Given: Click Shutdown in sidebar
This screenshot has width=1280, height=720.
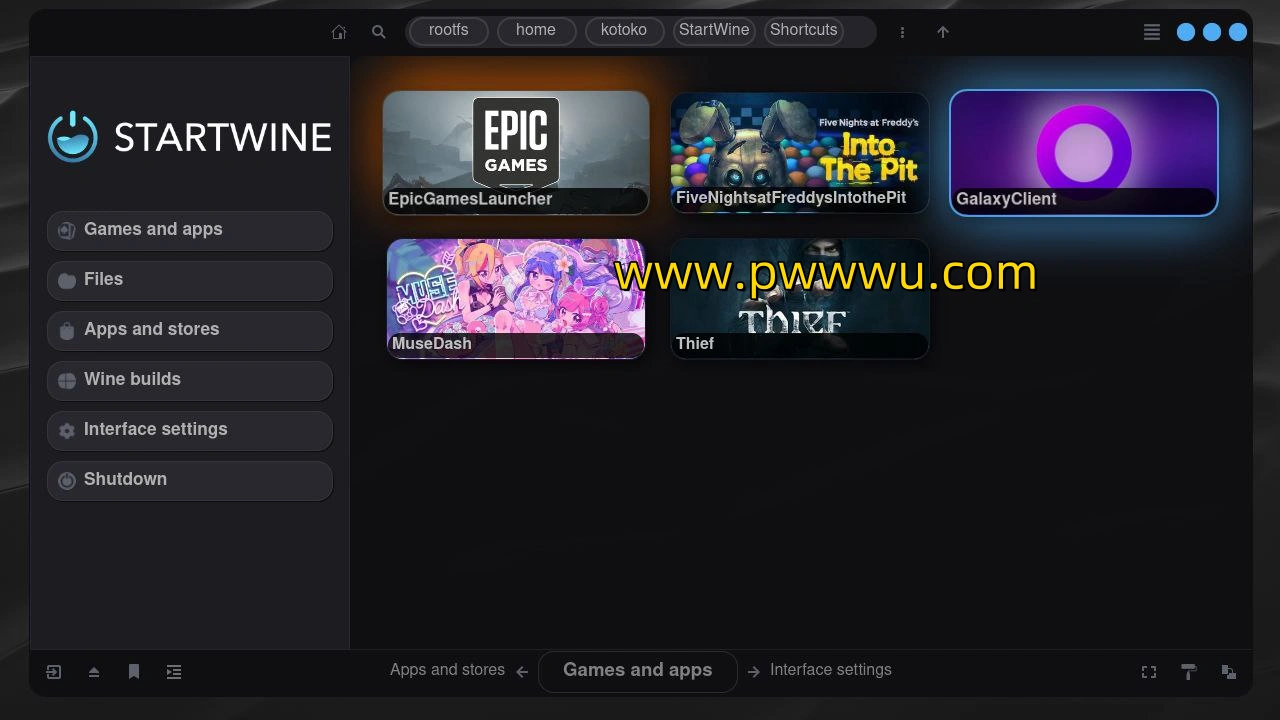Looking at the screenshot, I should point(189,480).
